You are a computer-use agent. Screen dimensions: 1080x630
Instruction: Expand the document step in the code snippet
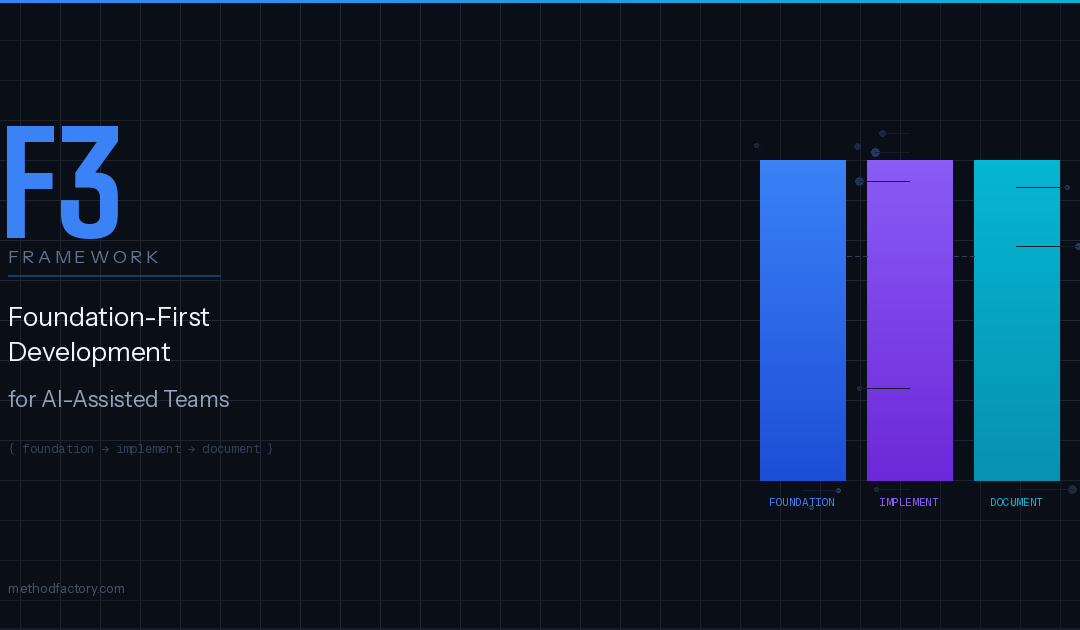click(x=231, y=449)
